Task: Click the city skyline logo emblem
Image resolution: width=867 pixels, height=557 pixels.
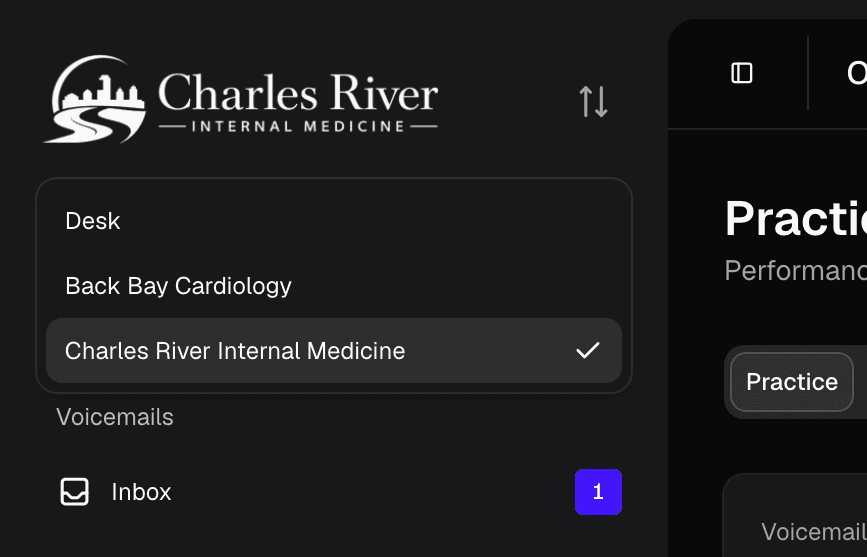Action: [95, 99]
